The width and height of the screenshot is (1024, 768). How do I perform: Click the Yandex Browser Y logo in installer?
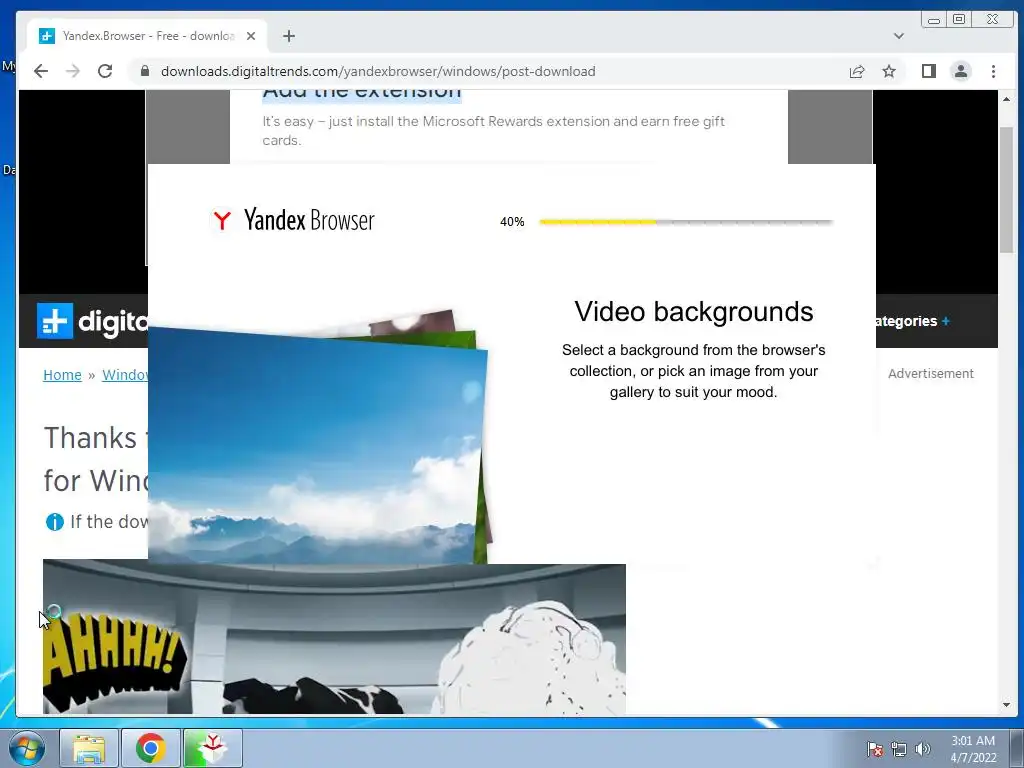click(x=222, y=220)
